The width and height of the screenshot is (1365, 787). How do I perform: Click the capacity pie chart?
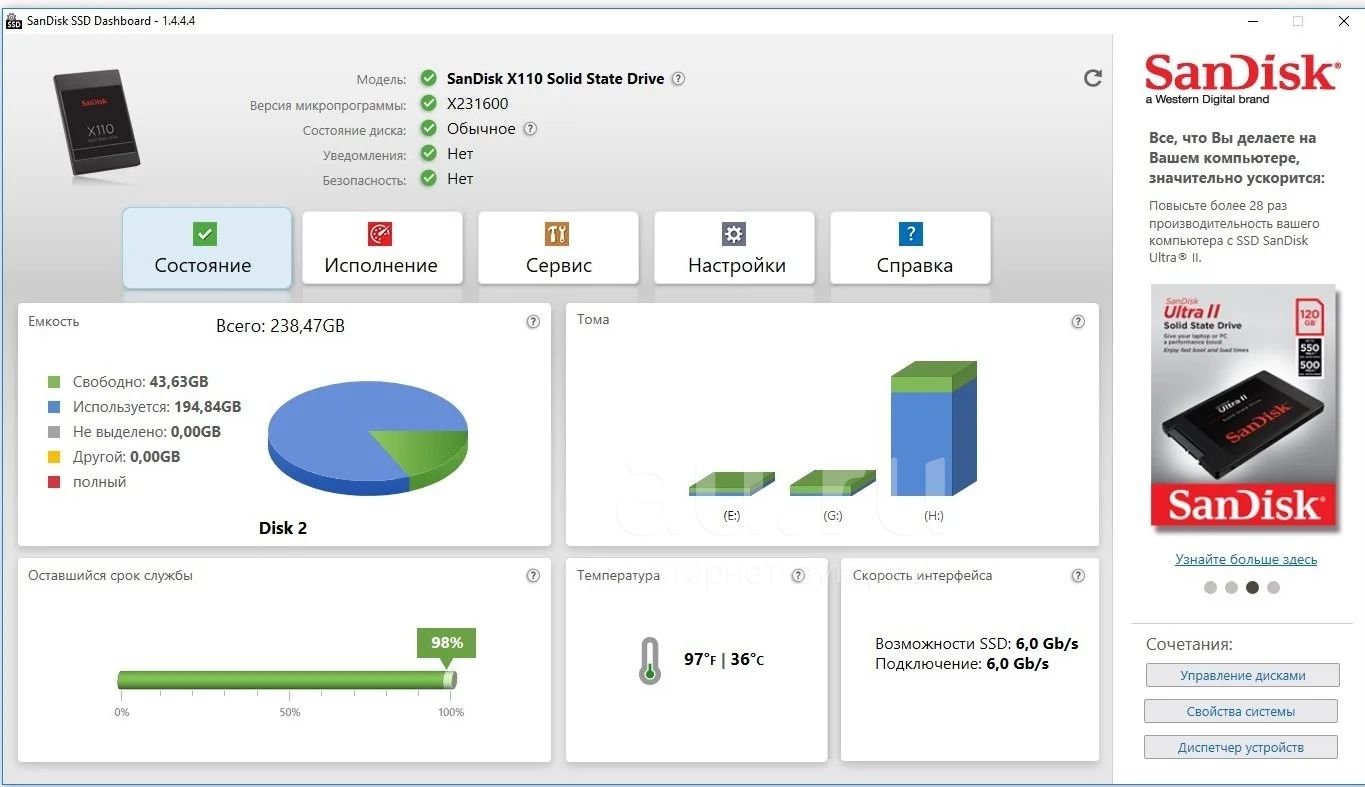368,437
